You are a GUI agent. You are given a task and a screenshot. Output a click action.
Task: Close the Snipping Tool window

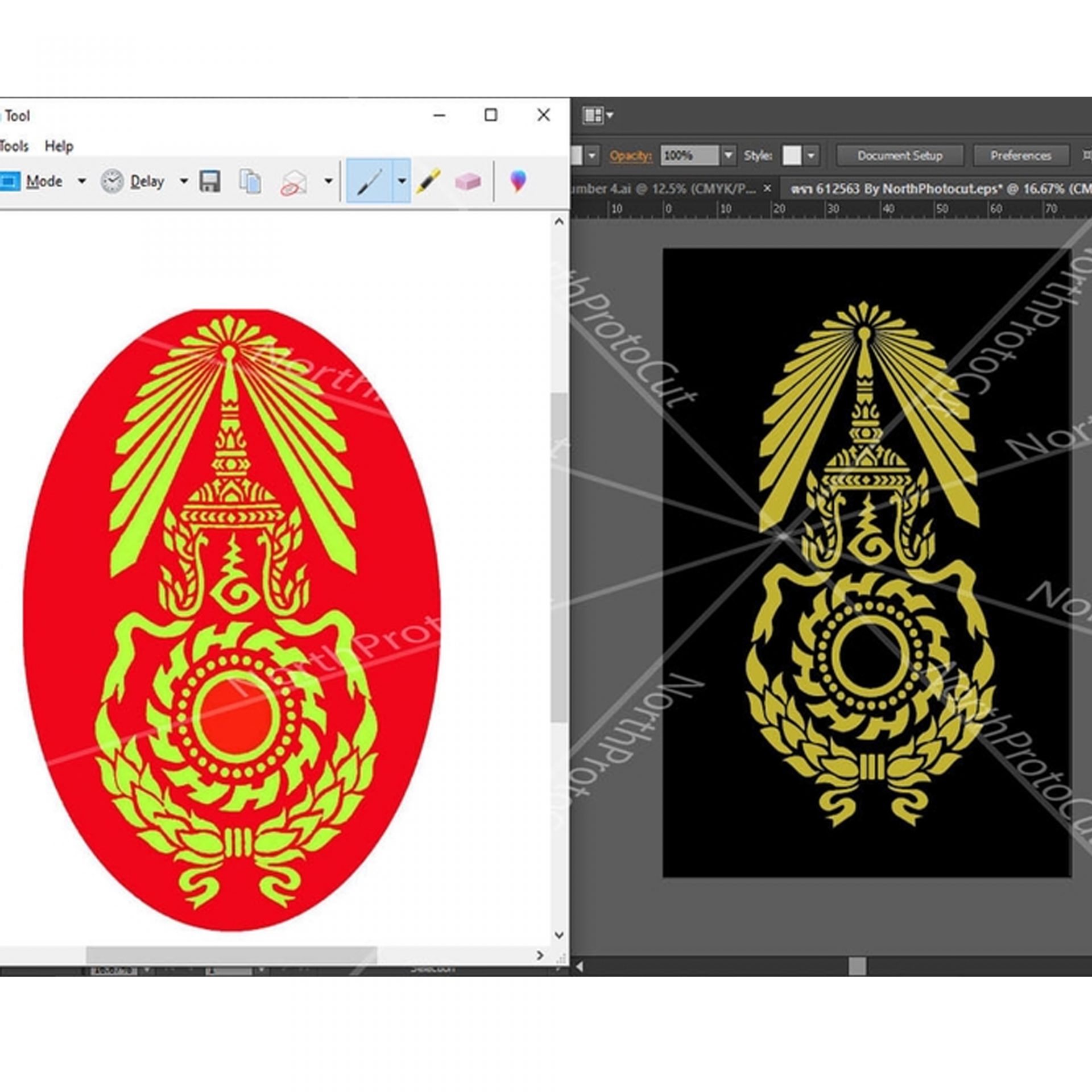(543, 115)
